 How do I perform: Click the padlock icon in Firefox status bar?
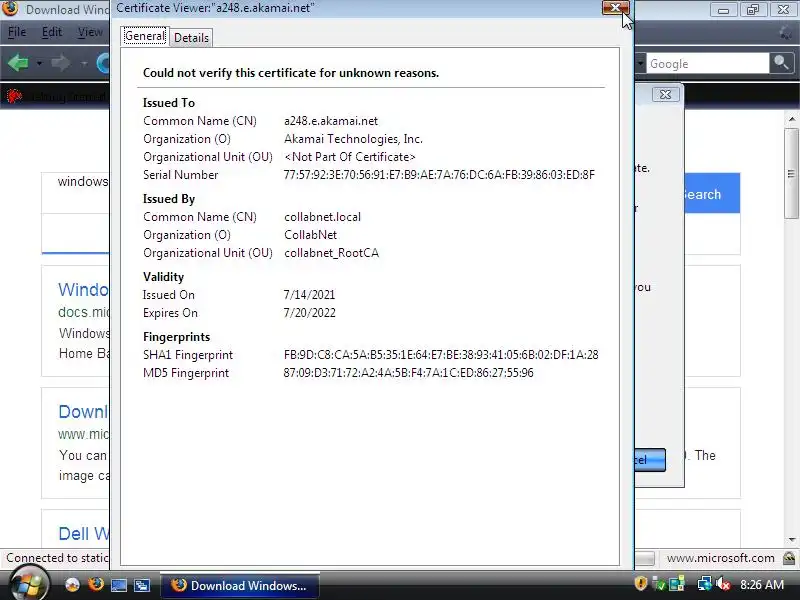pyautogui.click(x=789, y=558)
